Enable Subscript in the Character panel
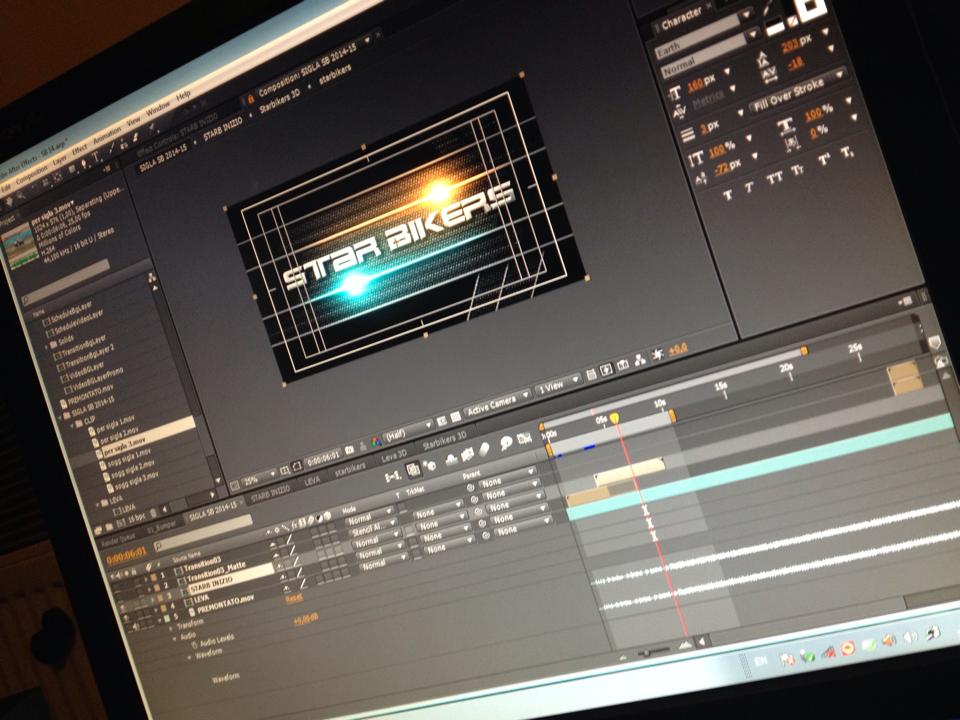960x720 pixels. point(848,152)
